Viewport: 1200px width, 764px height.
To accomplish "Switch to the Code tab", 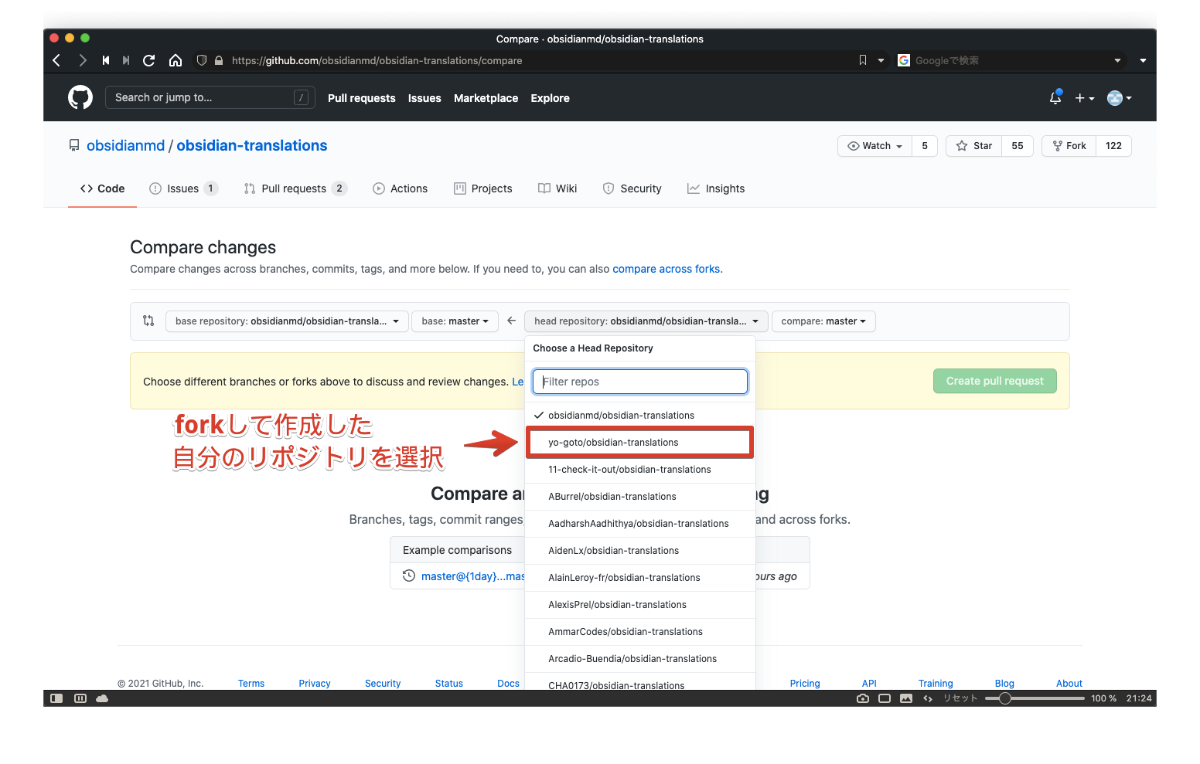I will click(x=103, y=188).
